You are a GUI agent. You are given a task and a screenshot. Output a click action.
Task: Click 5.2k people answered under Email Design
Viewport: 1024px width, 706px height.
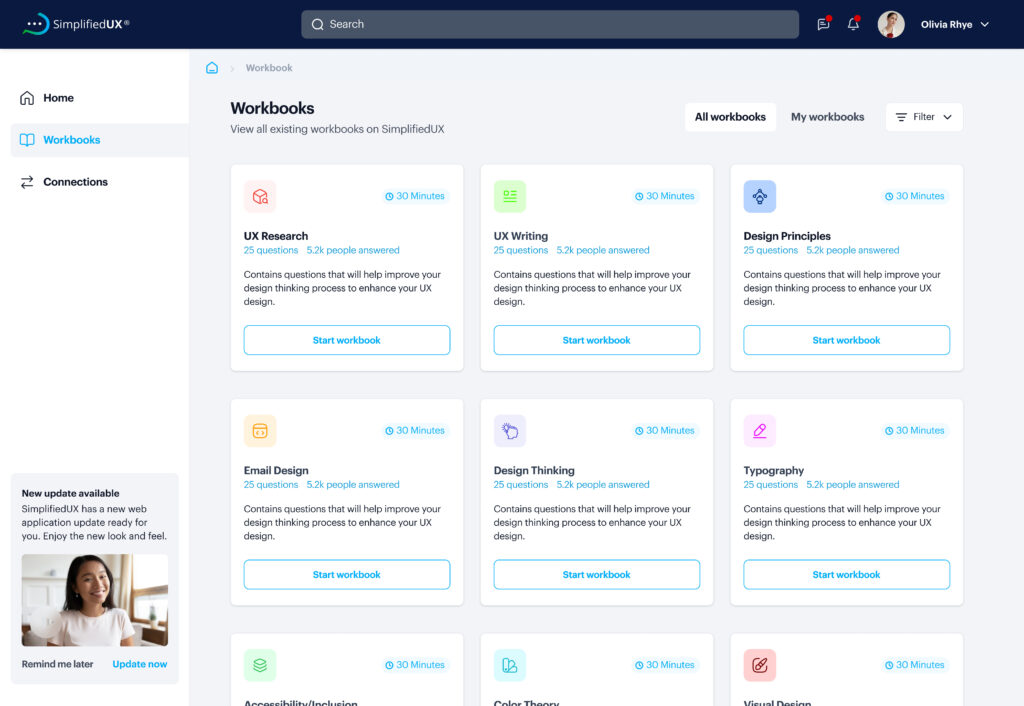tap(353, 485)
